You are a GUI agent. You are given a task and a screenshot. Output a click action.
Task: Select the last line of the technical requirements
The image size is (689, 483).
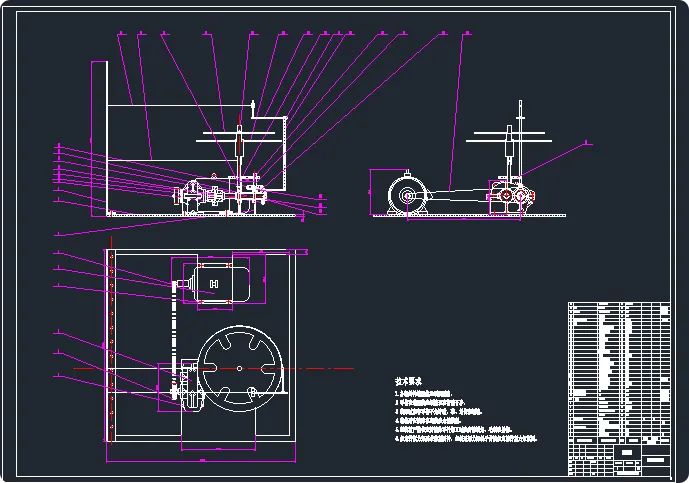466,439
